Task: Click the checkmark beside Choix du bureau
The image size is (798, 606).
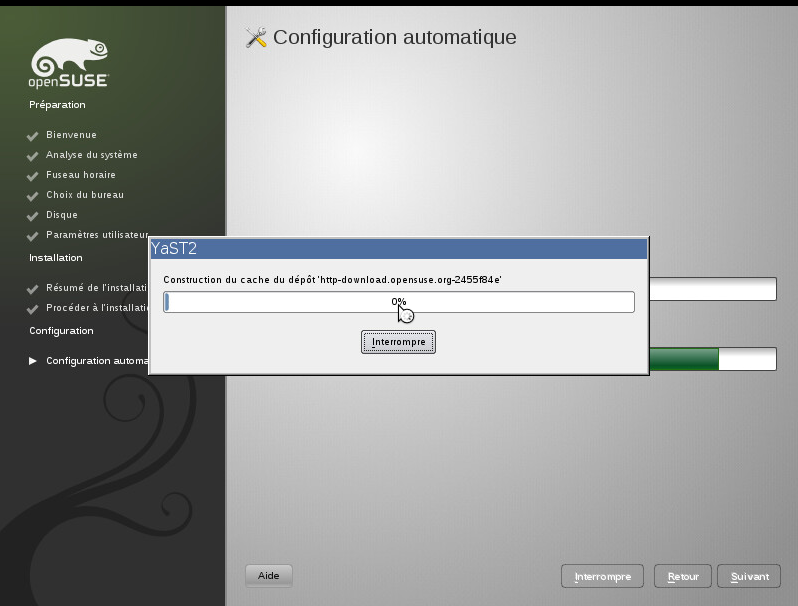Action: [x=33, y=196]
